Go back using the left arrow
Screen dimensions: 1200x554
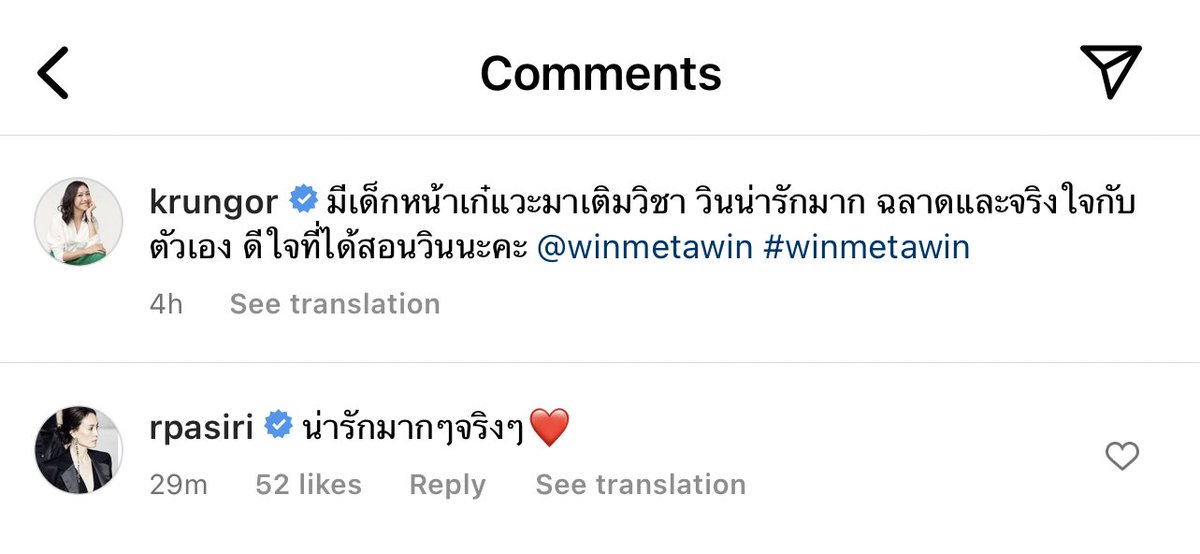pyautogui.click(x=53, y=72)
